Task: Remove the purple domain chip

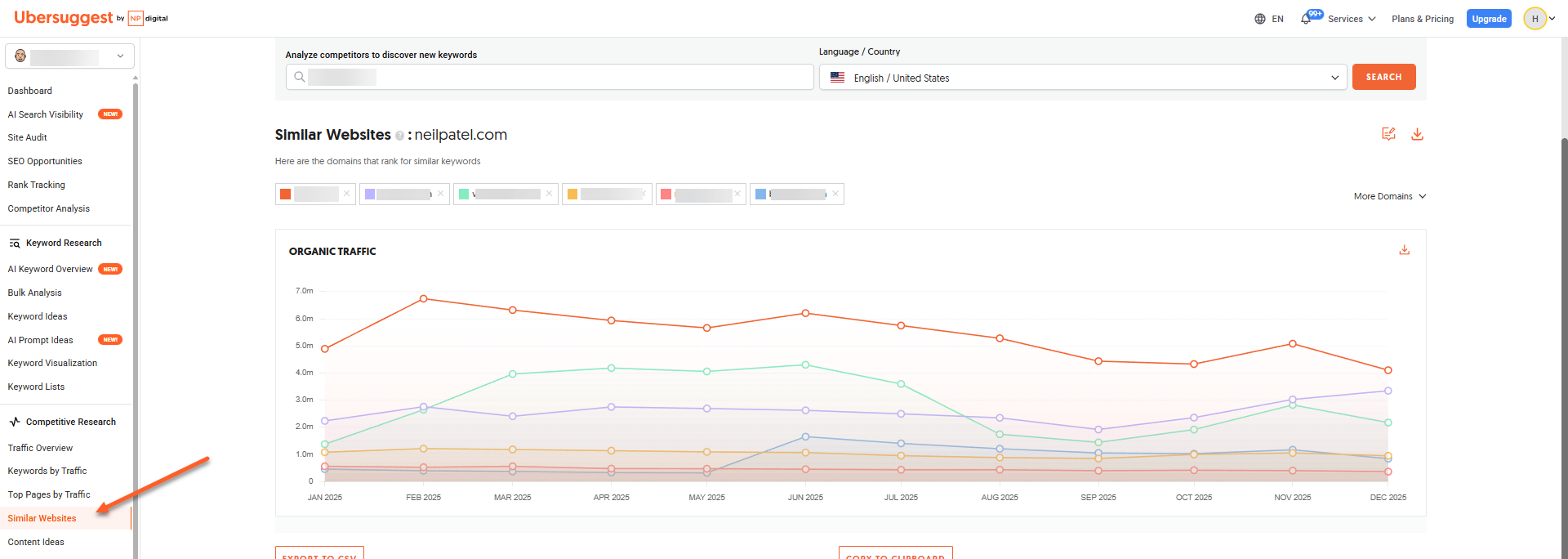Action: (x=440, y=194)
